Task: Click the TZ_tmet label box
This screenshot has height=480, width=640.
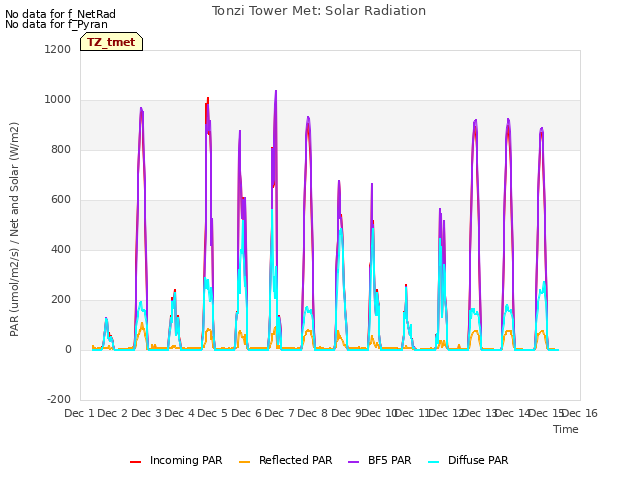Action: pos(111,42)
